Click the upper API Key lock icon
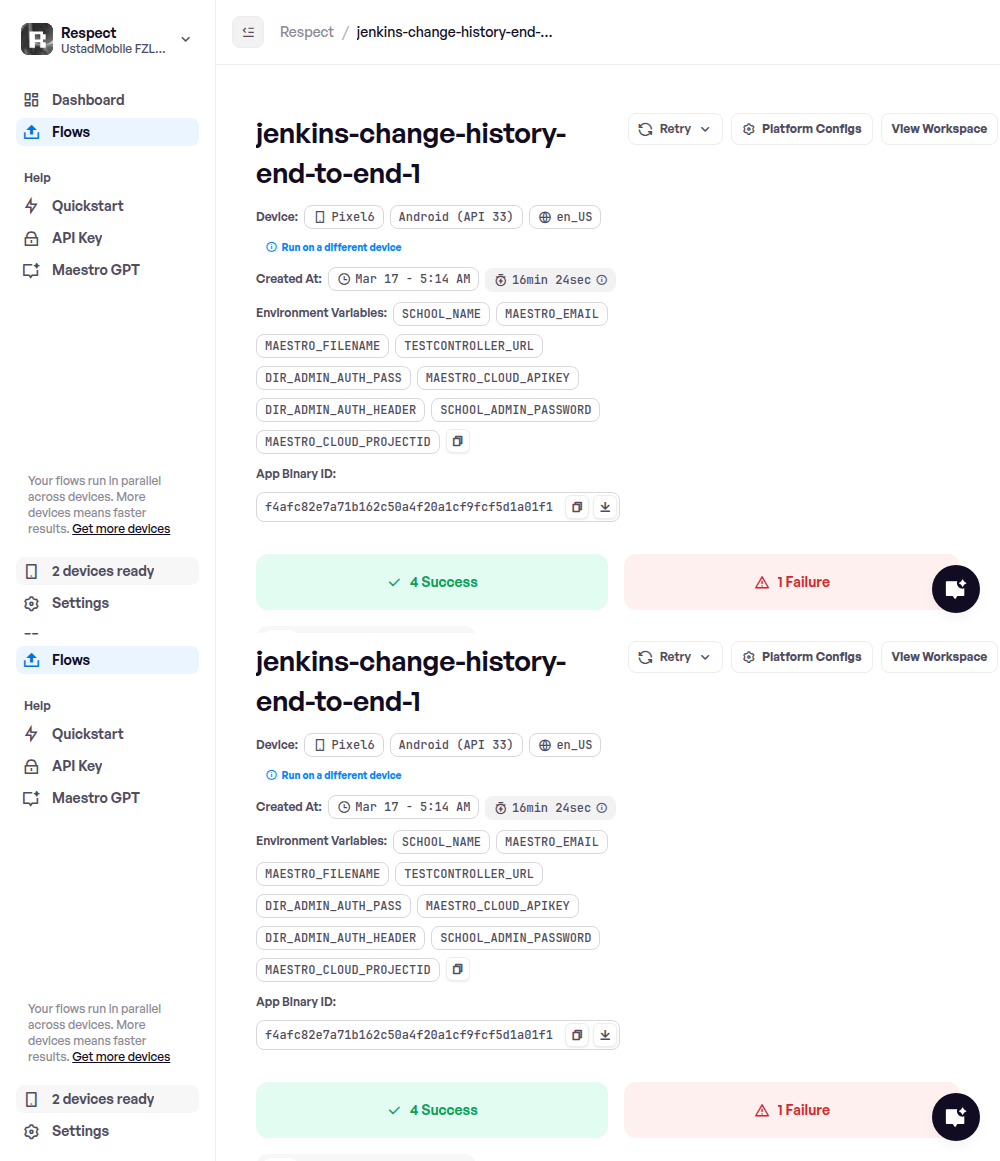 pos(32,238)
